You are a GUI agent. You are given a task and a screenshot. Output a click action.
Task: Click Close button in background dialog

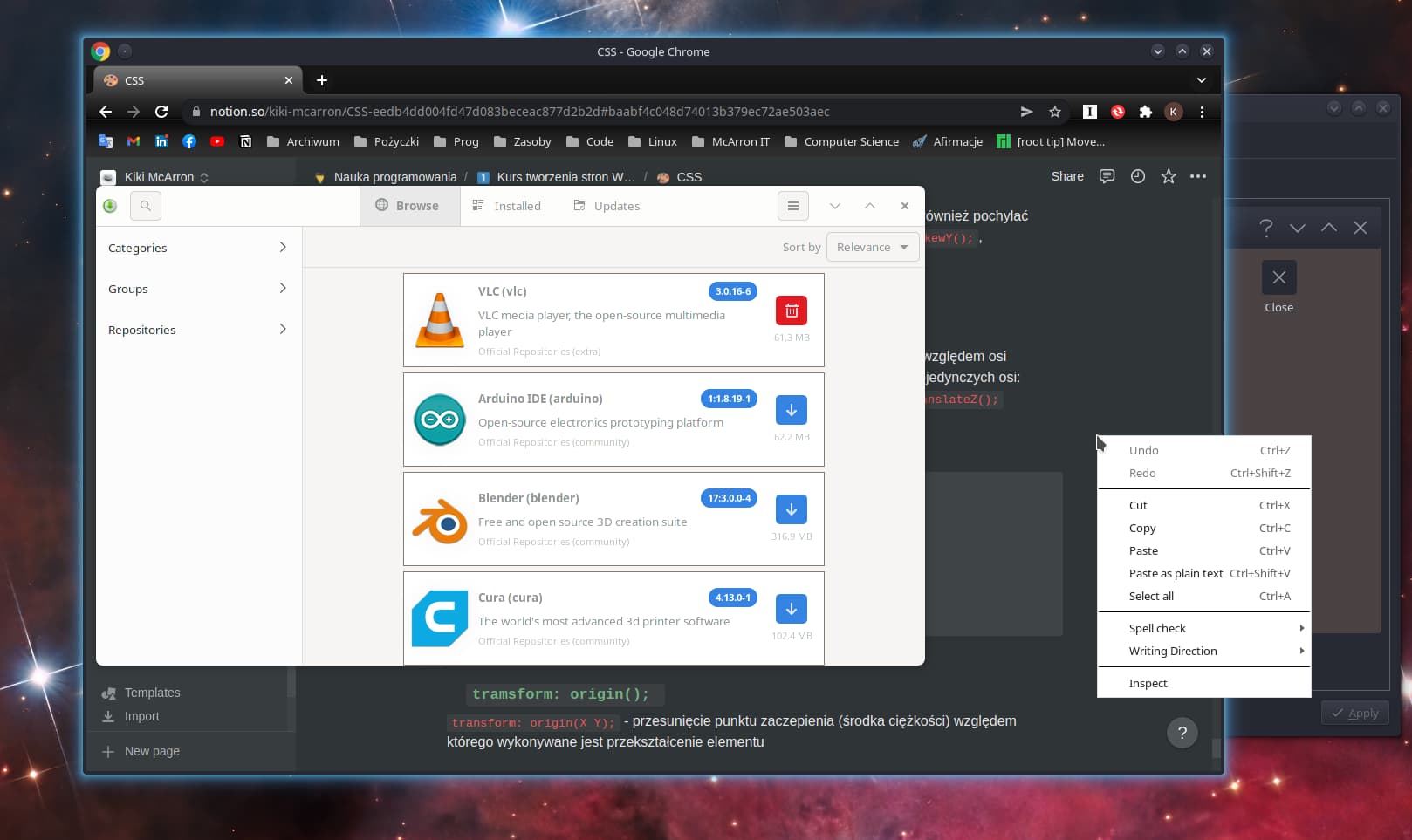1279,287
